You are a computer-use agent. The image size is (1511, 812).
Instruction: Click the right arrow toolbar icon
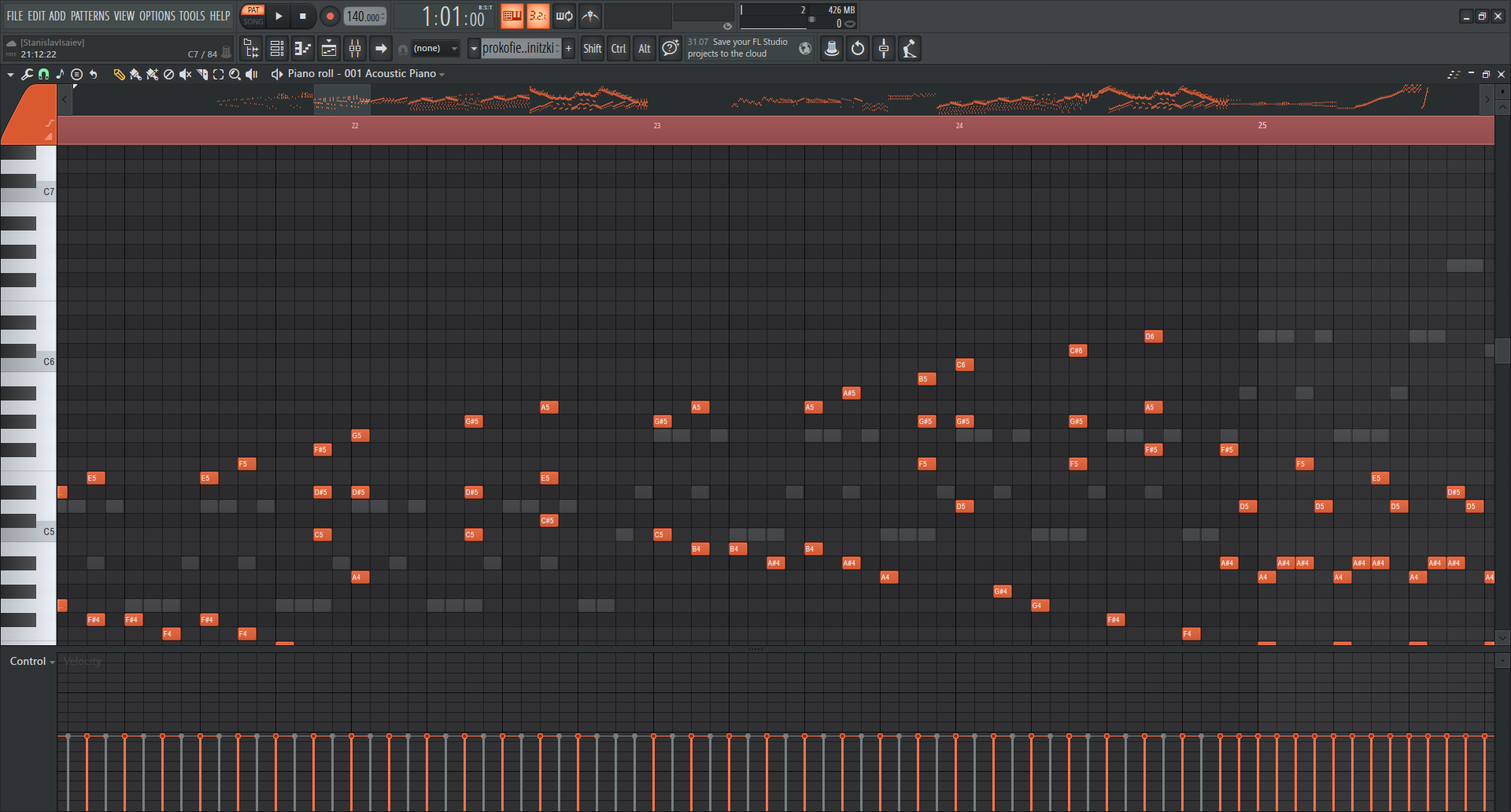point(381,49)
